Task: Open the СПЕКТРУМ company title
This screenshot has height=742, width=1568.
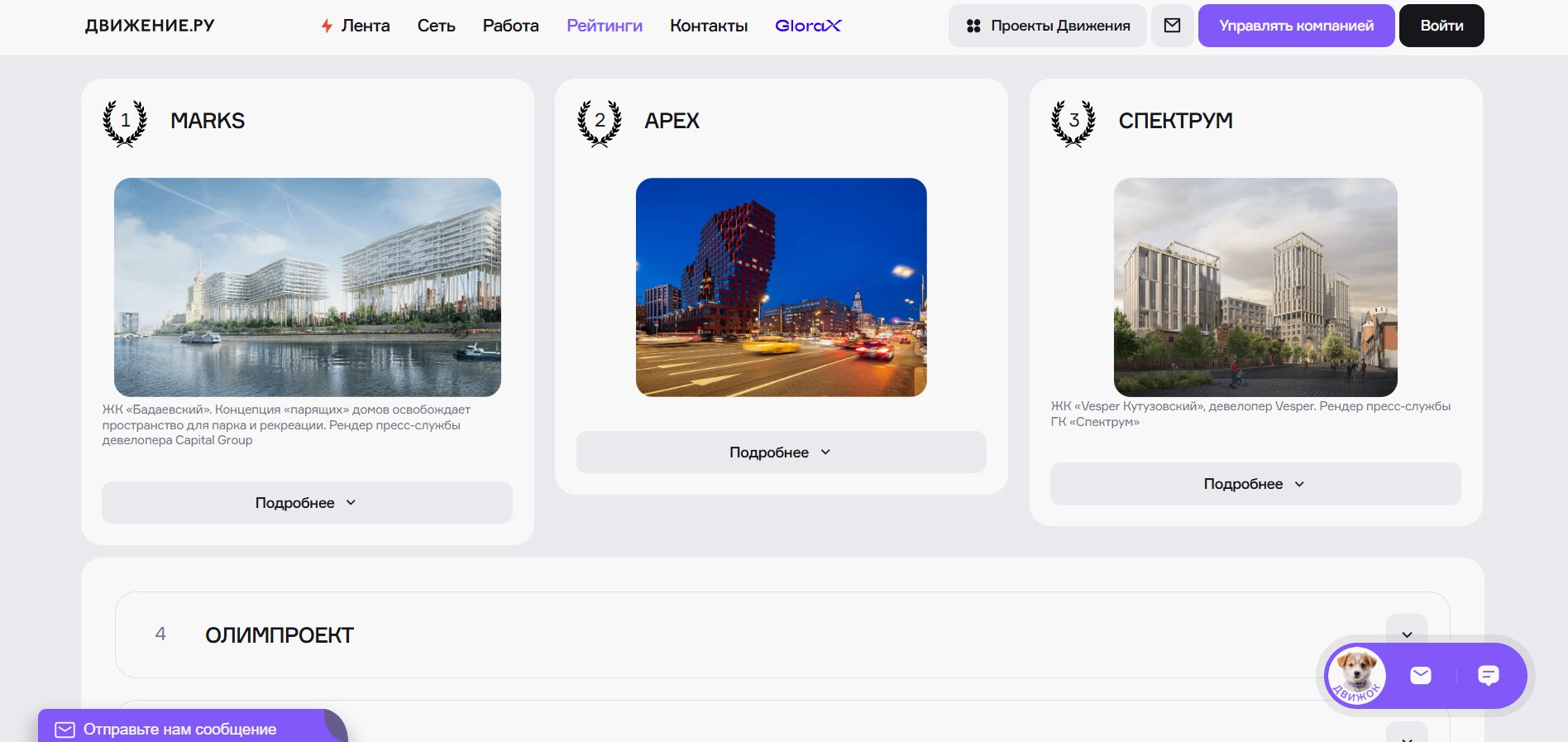Action: 1175,121
